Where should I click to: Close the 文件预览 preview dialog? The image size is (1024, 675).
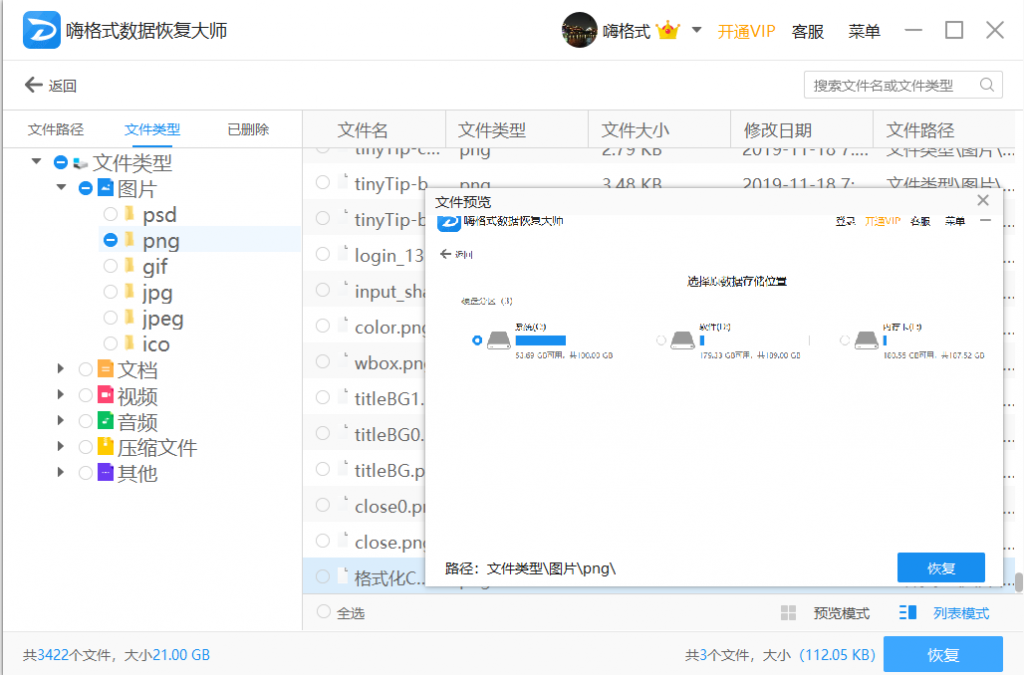(983, 200)
